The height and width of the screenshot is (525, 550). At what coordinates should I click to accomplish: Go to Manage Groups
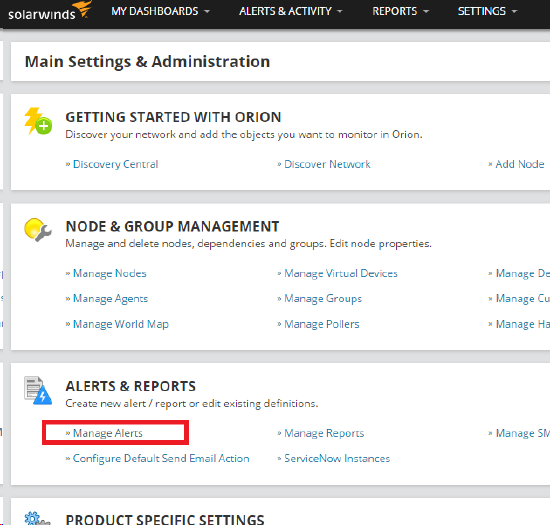(x=323, y=299)
